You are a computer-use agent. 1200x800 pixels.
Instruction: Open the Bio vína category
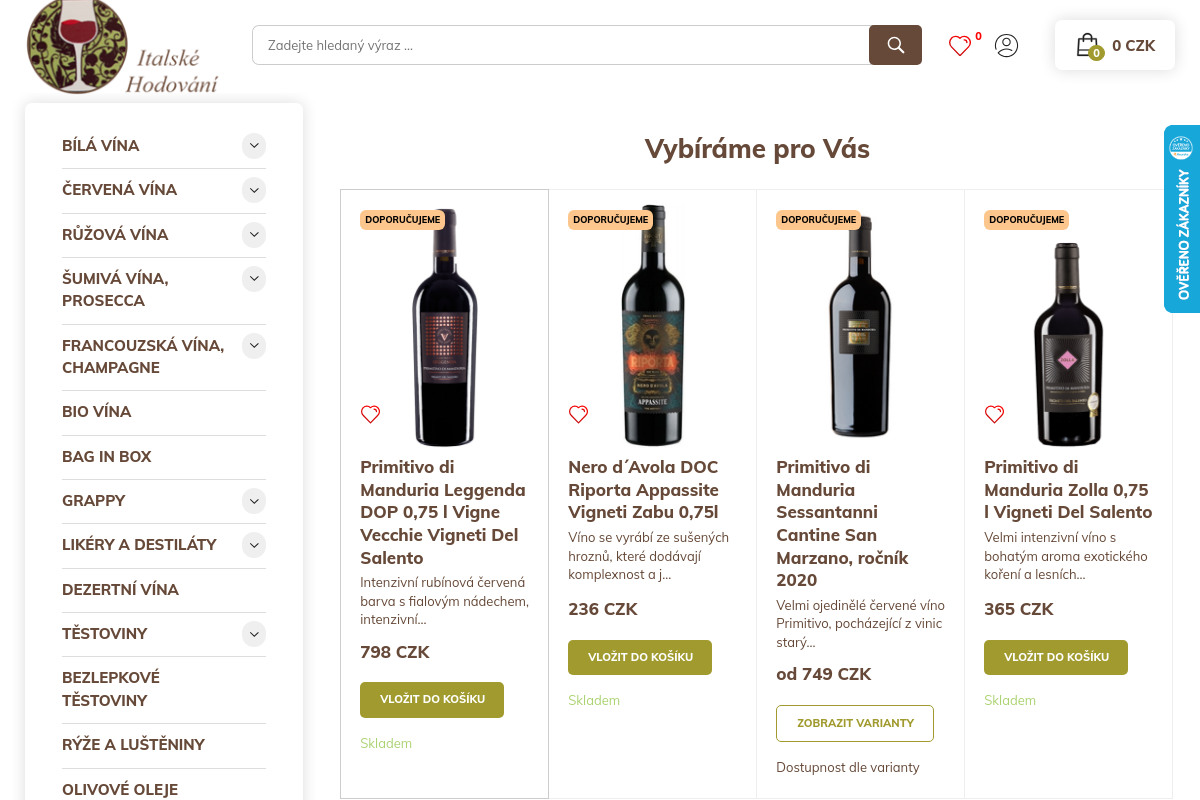coord(97,412)
